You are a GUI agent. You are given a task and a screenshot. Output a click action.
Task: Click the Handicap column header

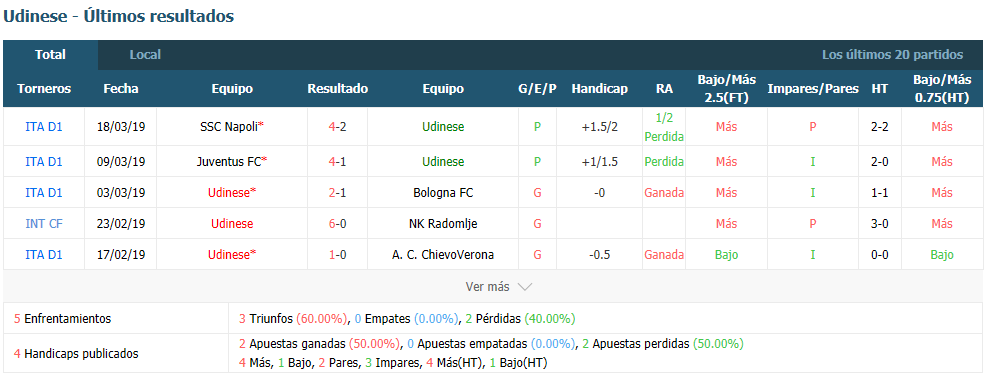tap(600, 89)
